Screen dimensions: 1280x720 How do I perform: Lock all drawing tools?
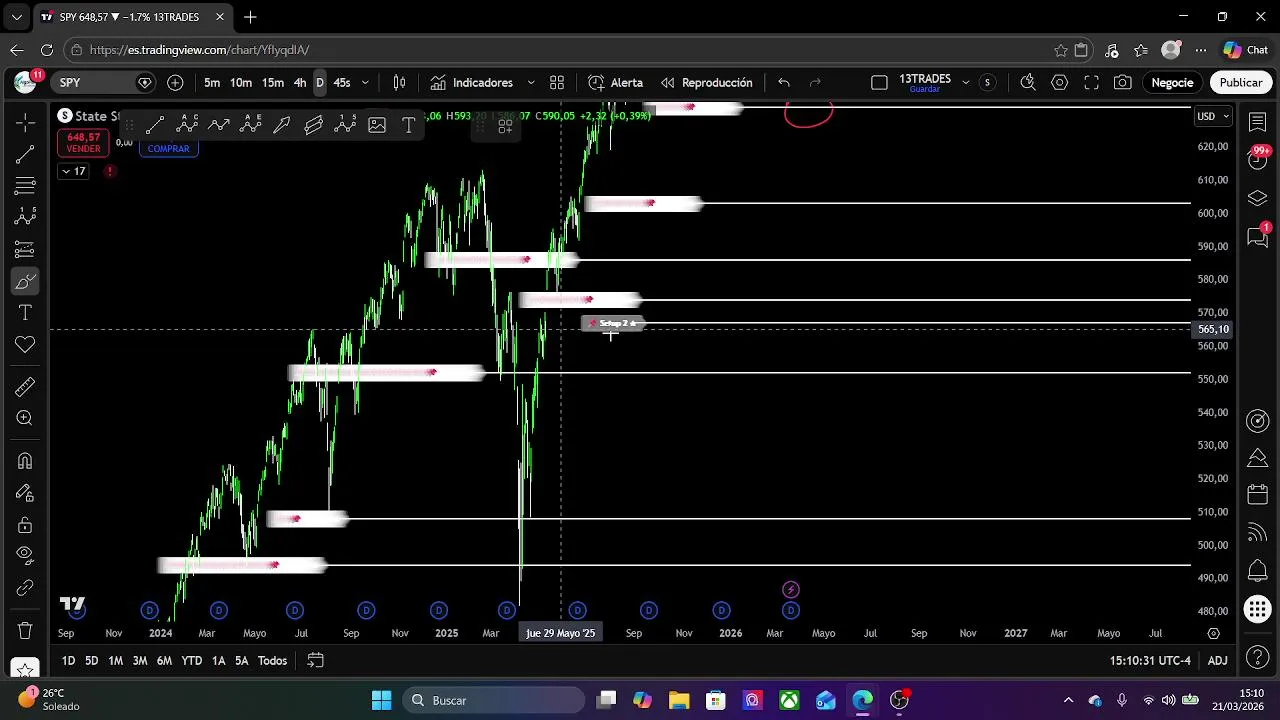[25, 525]
